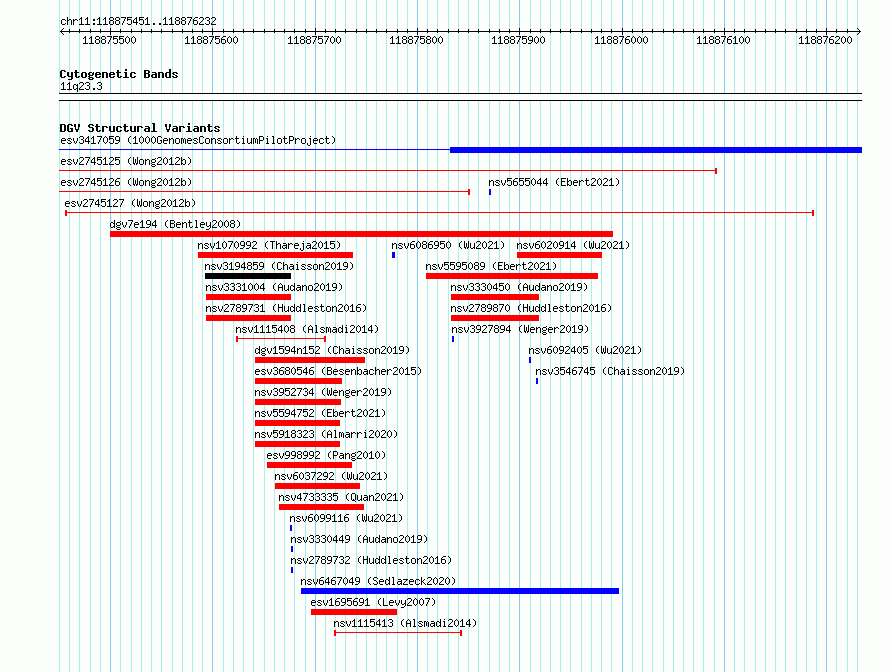890x672 pixels.
Task: Click nsv3546745 (Chaisson2019) label
Action: [x=610, y=371]
